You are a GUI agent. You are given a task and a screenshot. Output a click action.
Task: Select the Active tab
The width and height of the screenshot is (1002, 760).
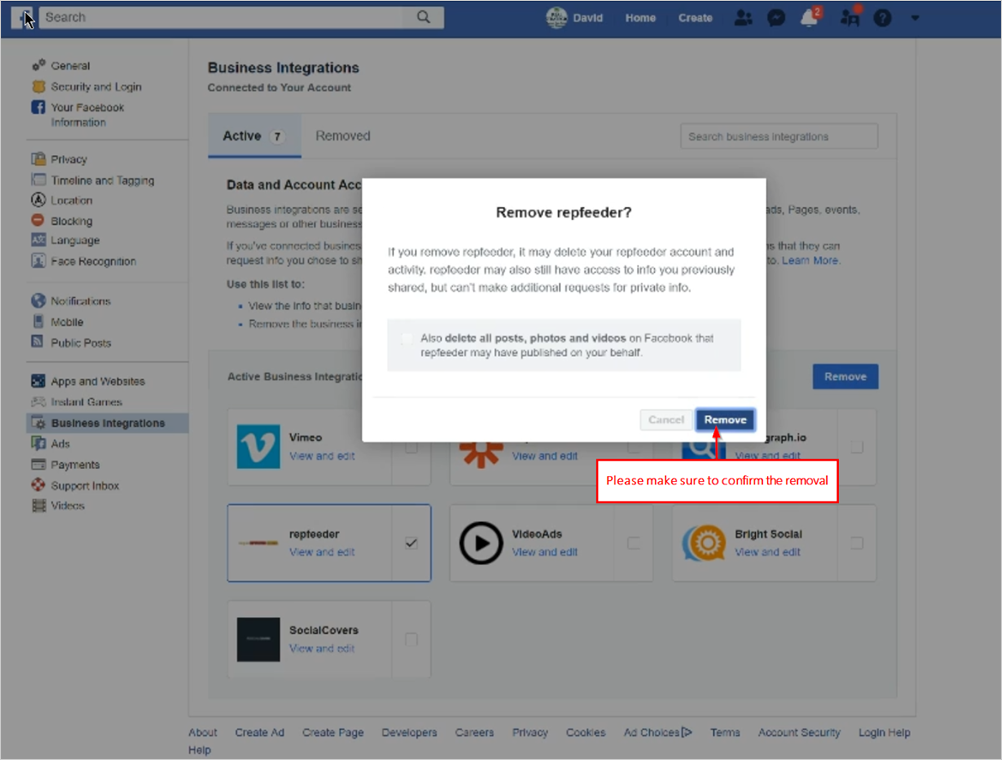coord(242,136)
